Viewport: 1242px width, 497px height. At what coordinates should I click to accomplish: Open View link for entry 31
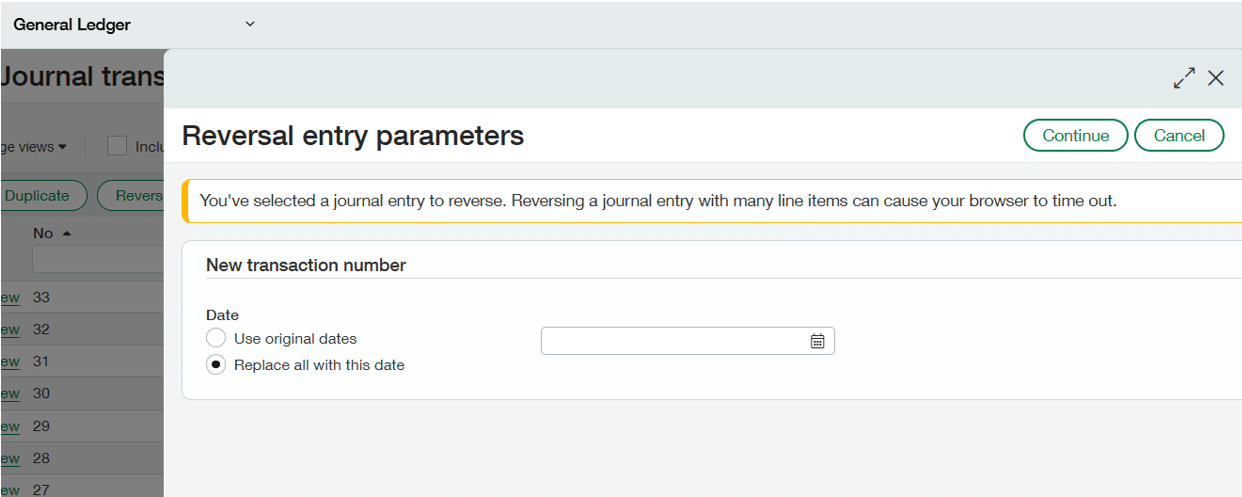pyautogui.click(x=10, y=361)
